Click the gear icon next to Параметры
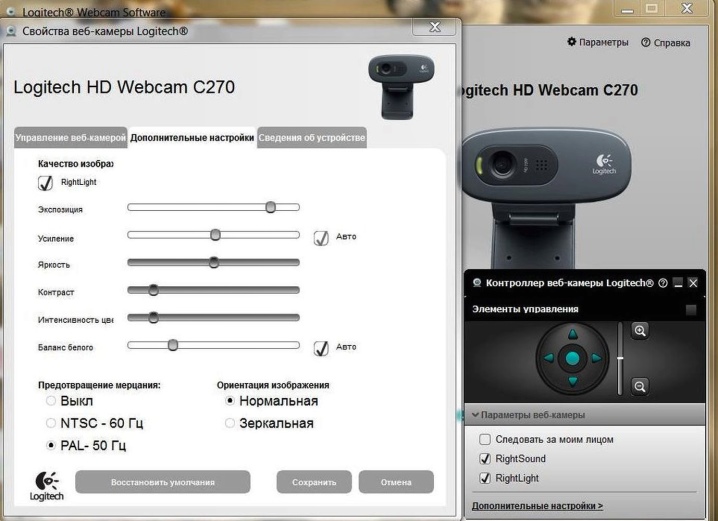Screen dimensions: 718x521 coord(571,42)
